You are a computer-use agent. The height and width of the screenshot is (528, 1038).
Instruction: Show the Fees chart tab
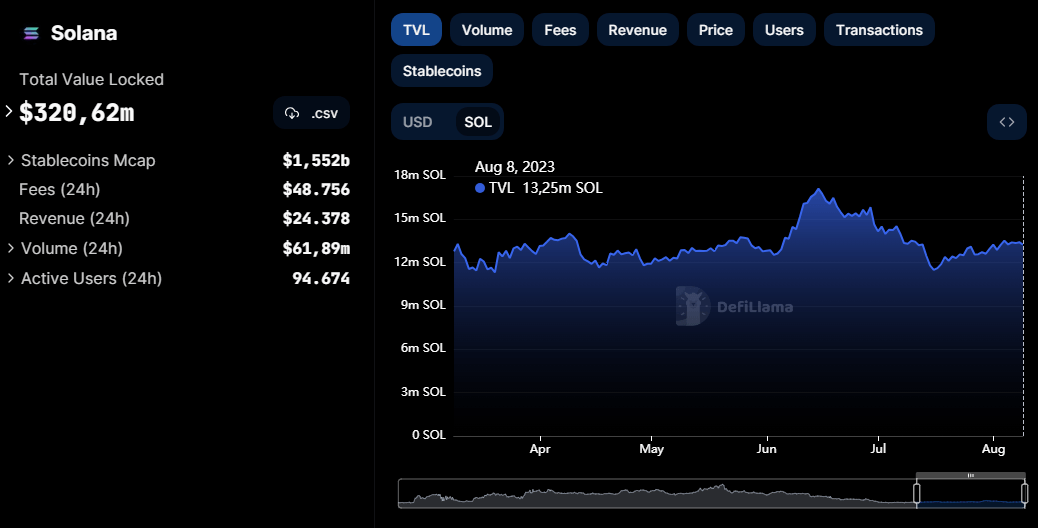[560, 30]
